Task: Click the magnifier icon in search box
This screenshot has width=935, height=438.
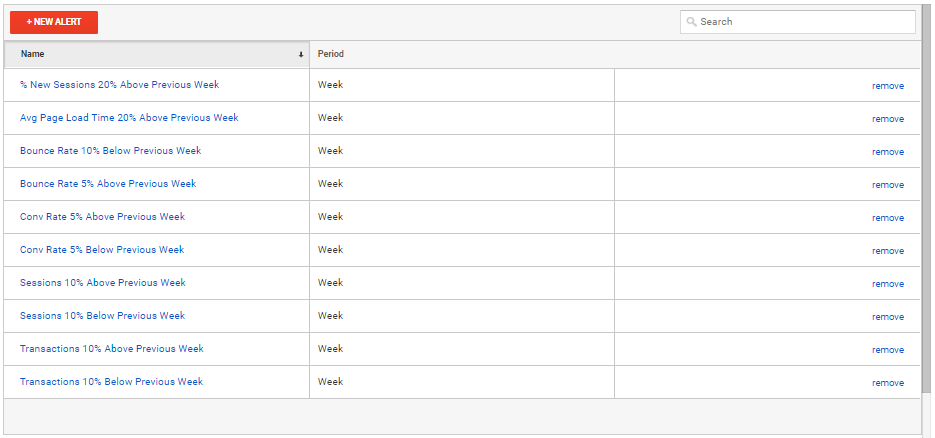Action: [691, 21]
